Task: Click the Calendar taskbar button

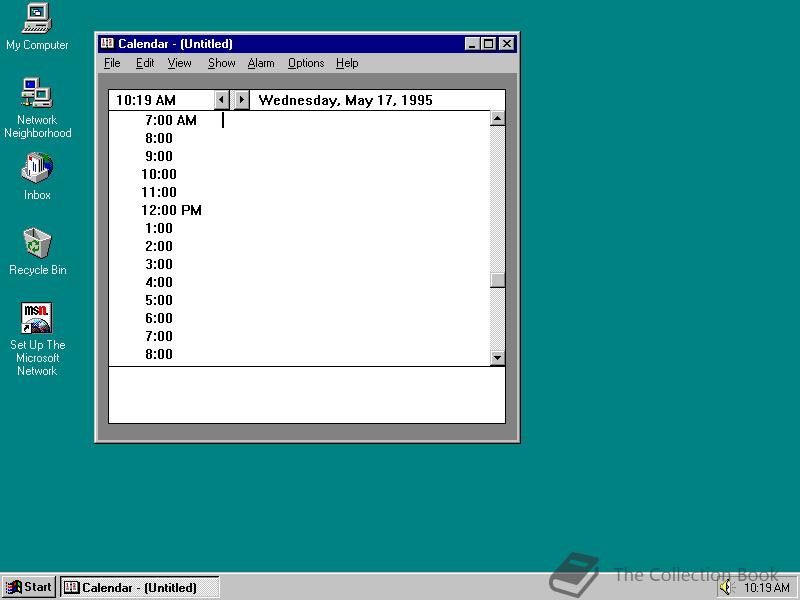Action: coord(139,587)
